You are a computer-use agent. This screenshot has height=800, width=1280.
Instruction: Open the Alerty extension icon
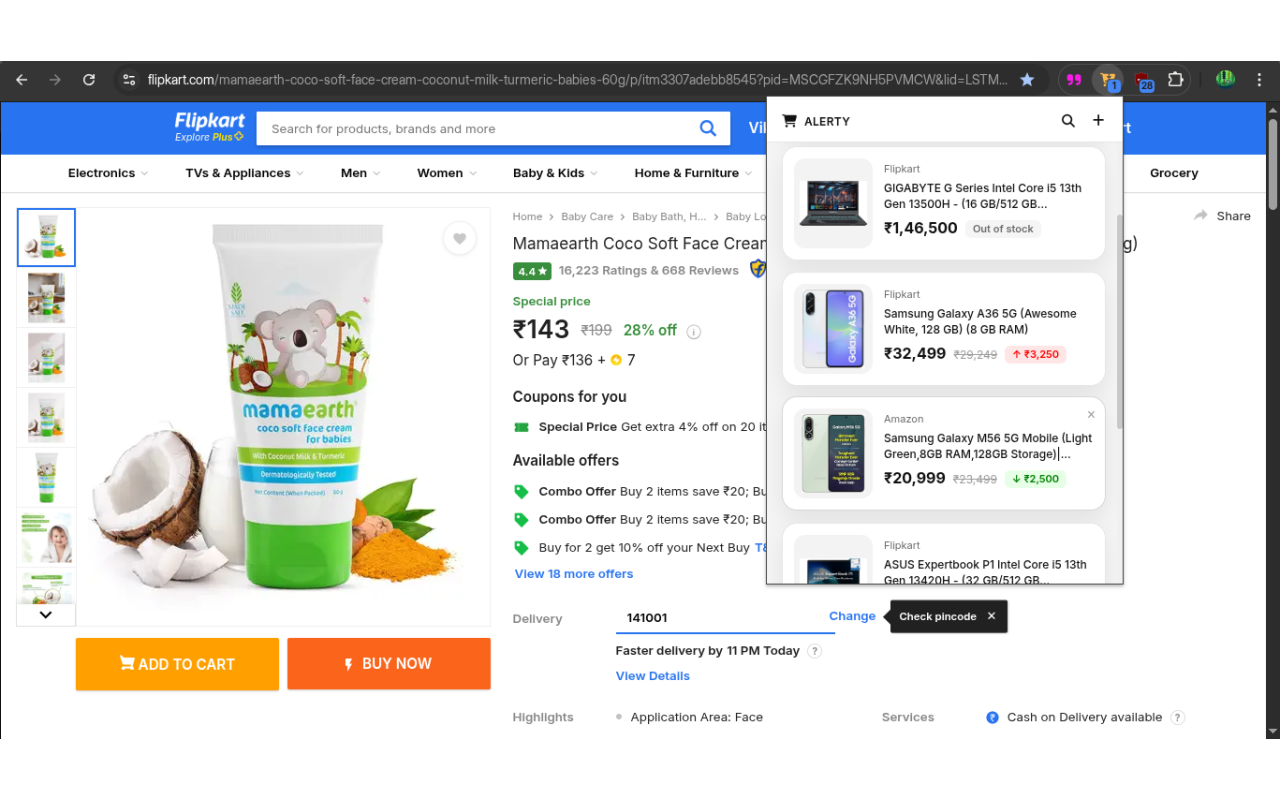pos(1107,79)
